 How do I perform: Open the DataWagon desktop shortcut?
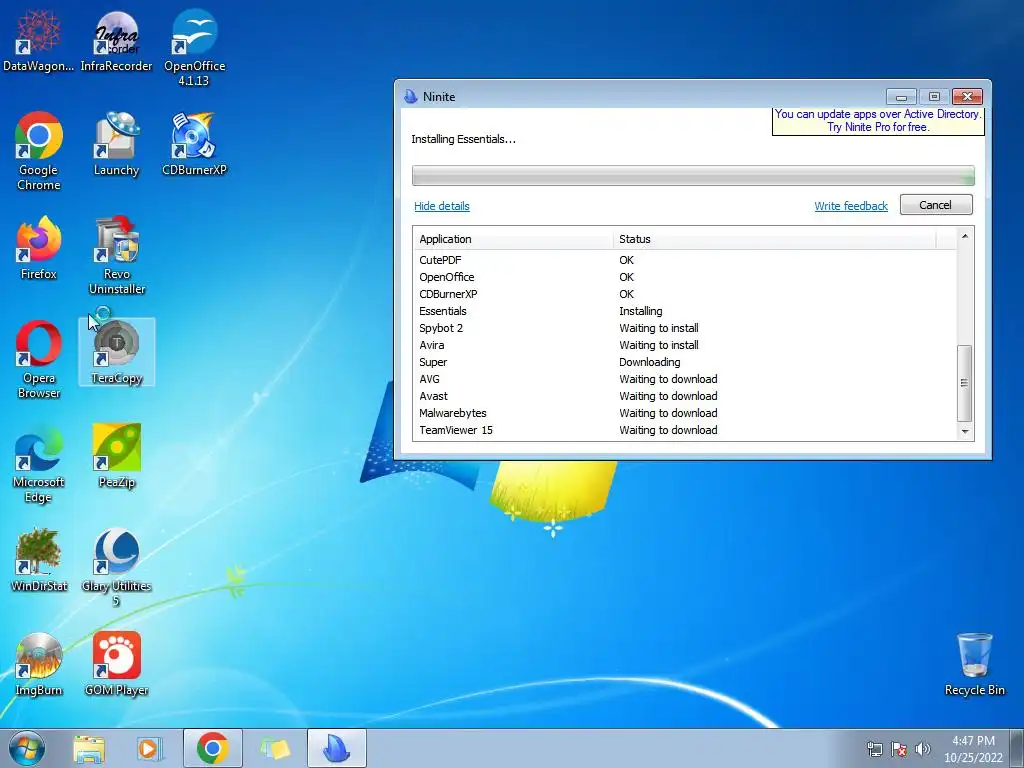click(39, 40)
